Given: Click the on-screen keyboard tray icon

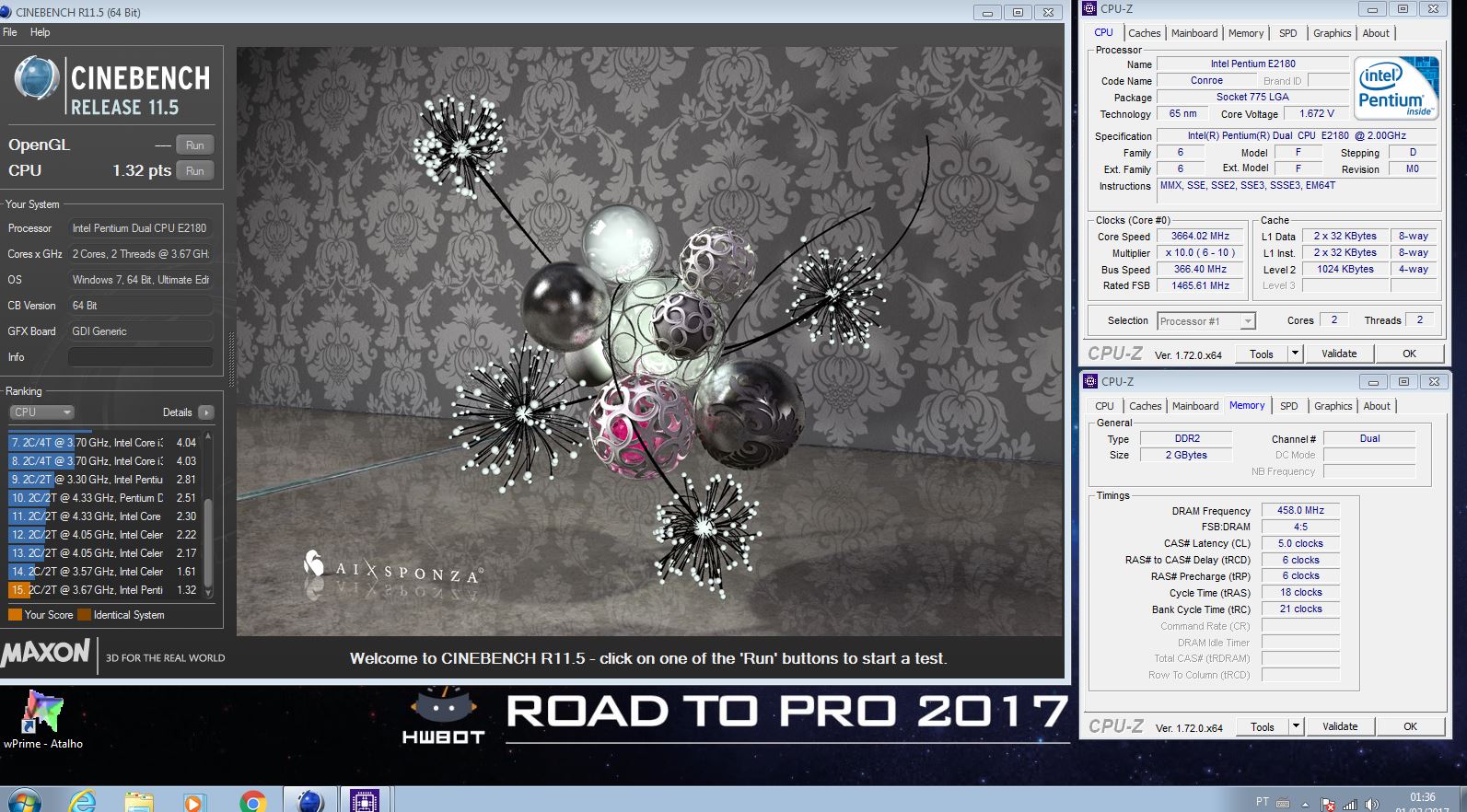Looking at the screenshot, I should click(x=1284, y=803).
